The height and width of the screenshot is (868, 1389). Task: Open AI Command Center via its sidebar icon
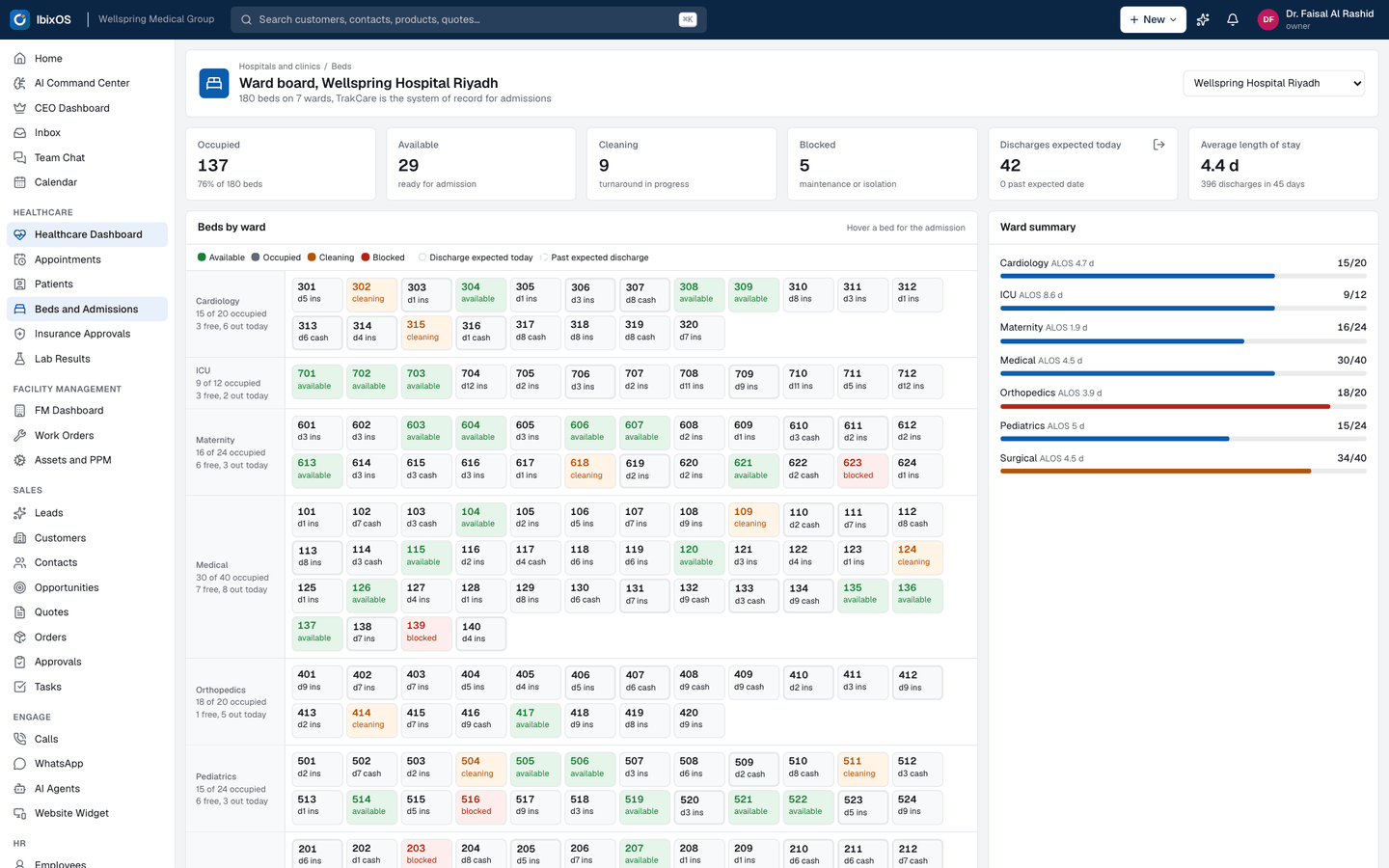pos(19,83)
